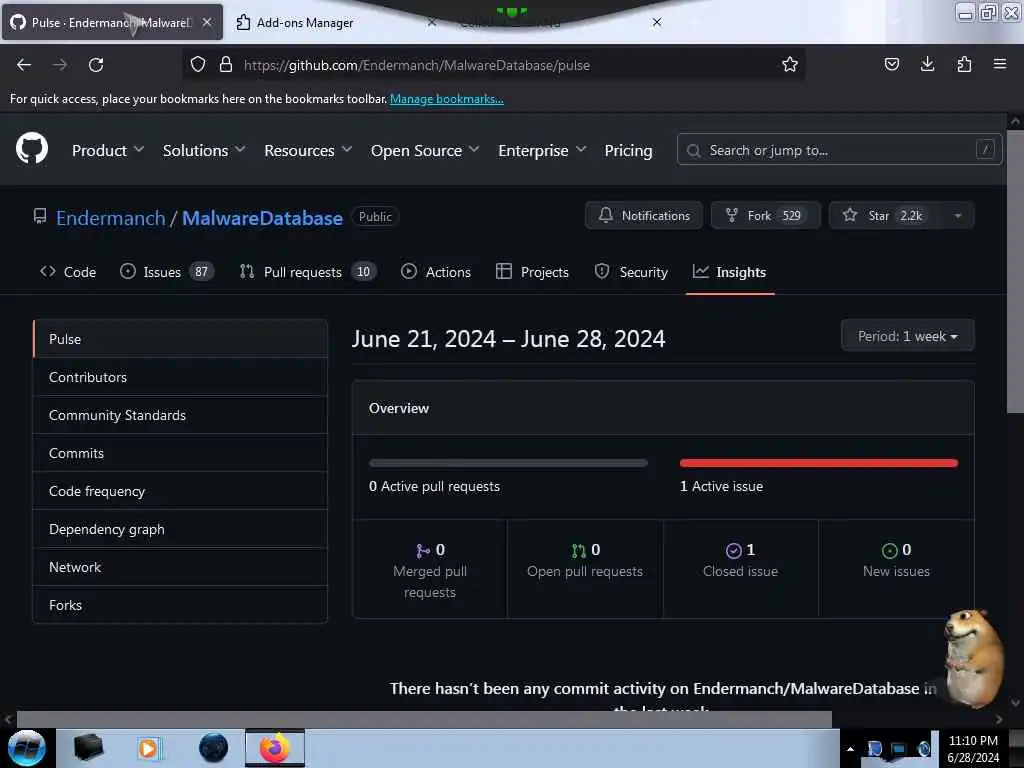Click the search magnifier icon
This screenshot has height=768, width=1024.
[694, 151]
